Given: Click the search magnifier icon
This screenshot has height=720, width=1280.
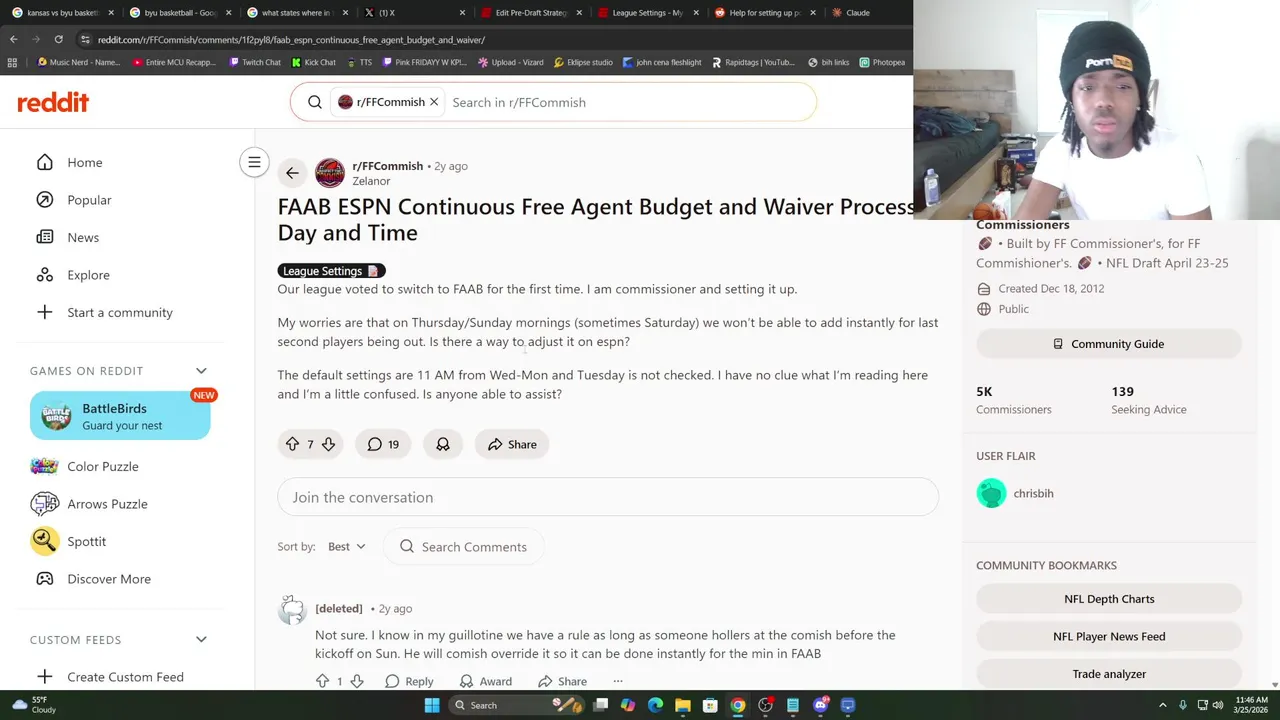Looking at the screenshot, I should pos(315,102).
